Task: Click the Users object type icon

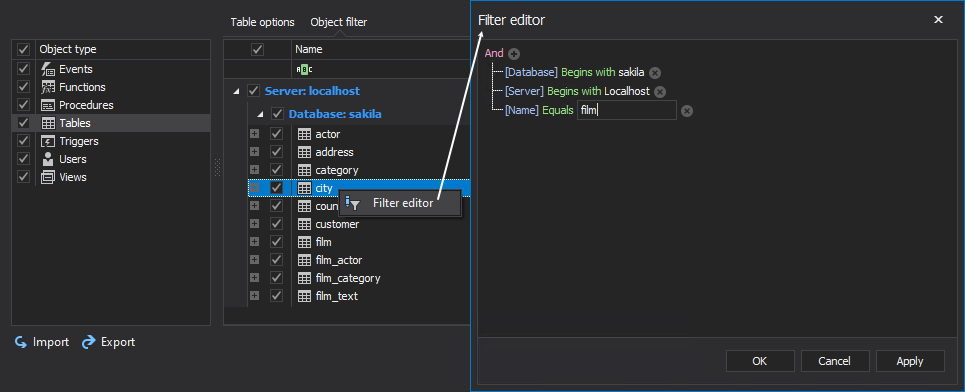Action: [47, 159]
